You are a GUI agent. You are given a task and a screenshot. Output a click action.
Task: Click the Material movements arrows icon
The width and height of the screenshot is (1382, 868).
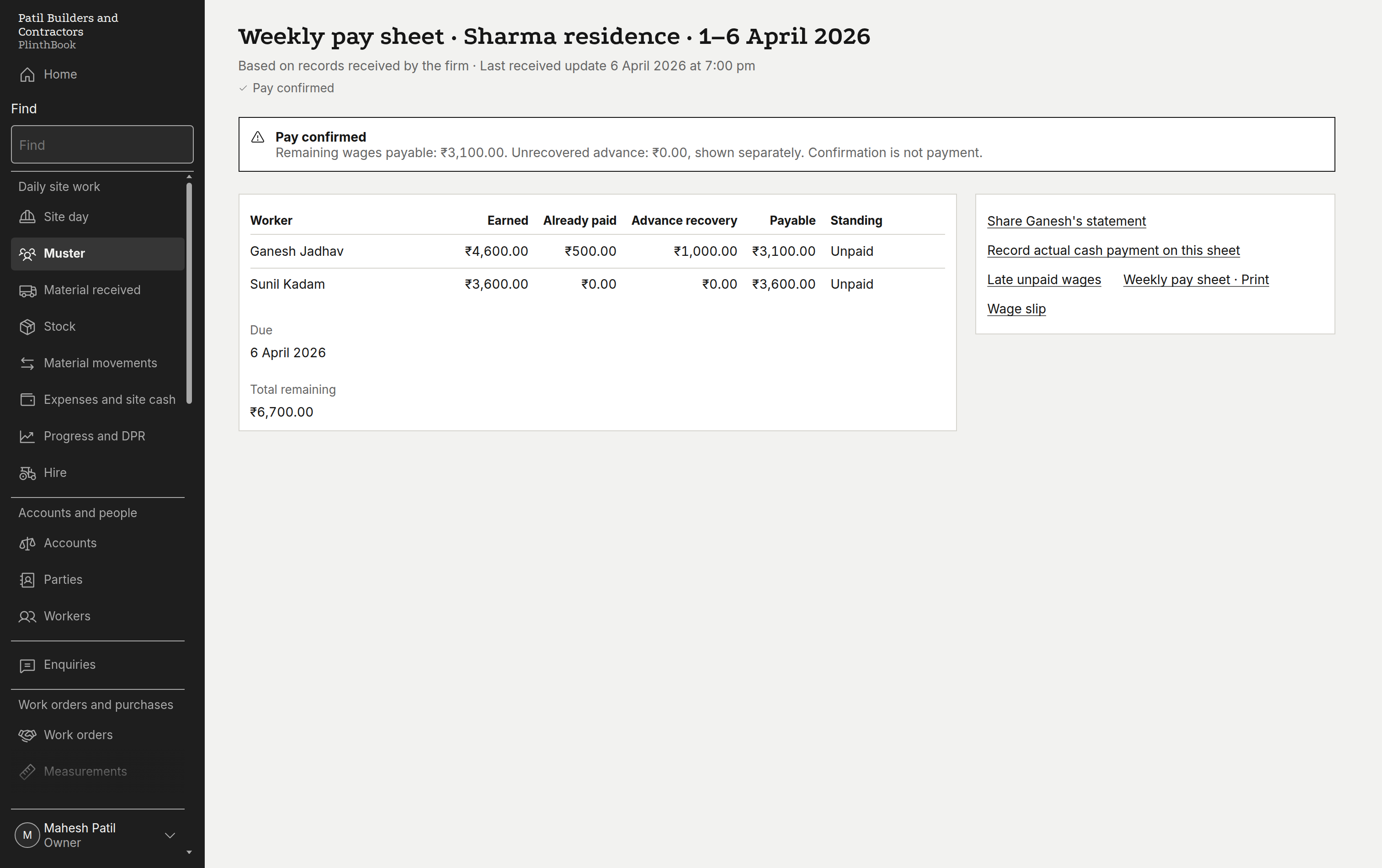(27, 363)
